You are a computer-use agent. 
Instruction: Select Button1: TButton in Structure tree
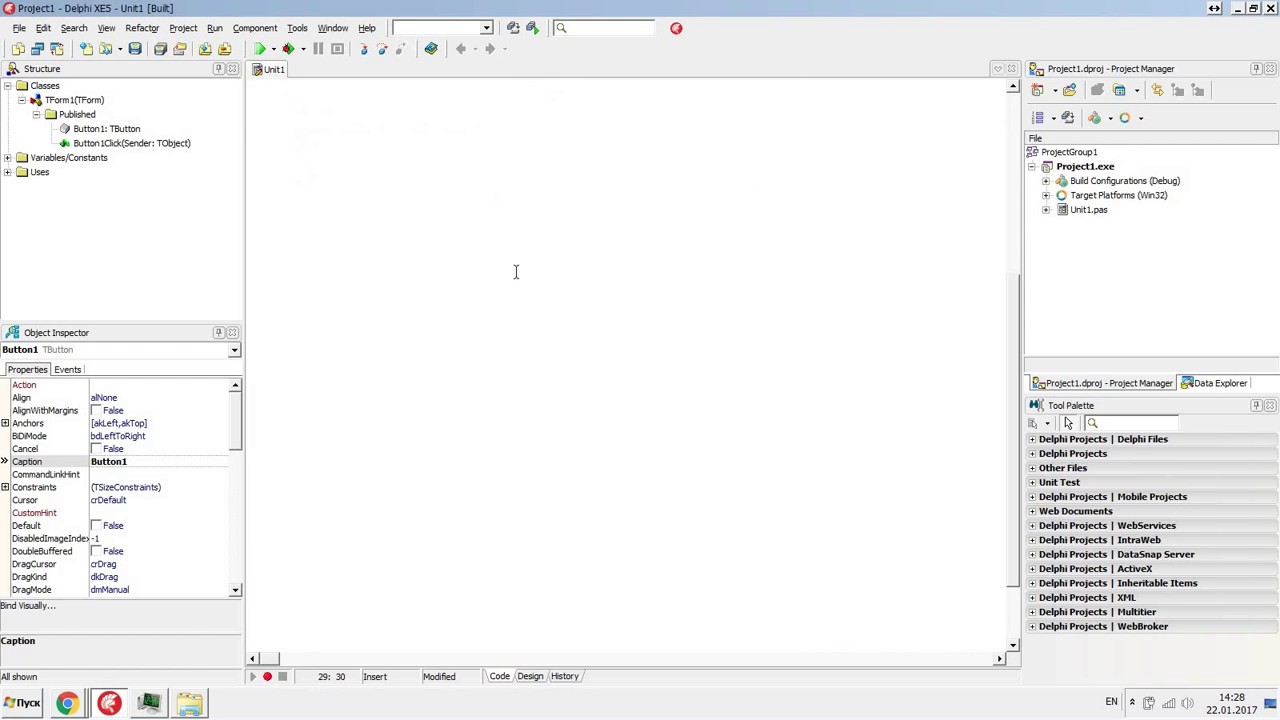point(106,129)
